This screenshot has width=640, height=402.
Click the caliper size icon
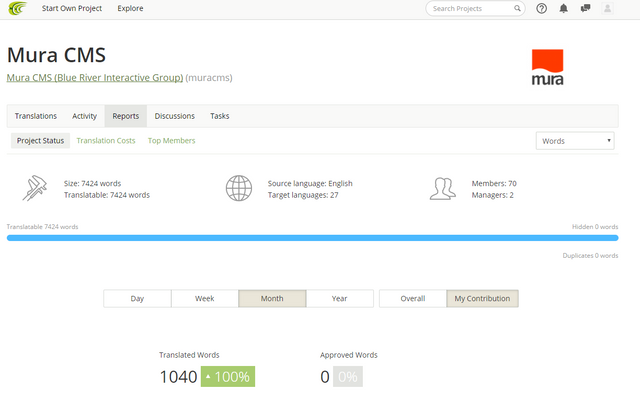point(35,188)
